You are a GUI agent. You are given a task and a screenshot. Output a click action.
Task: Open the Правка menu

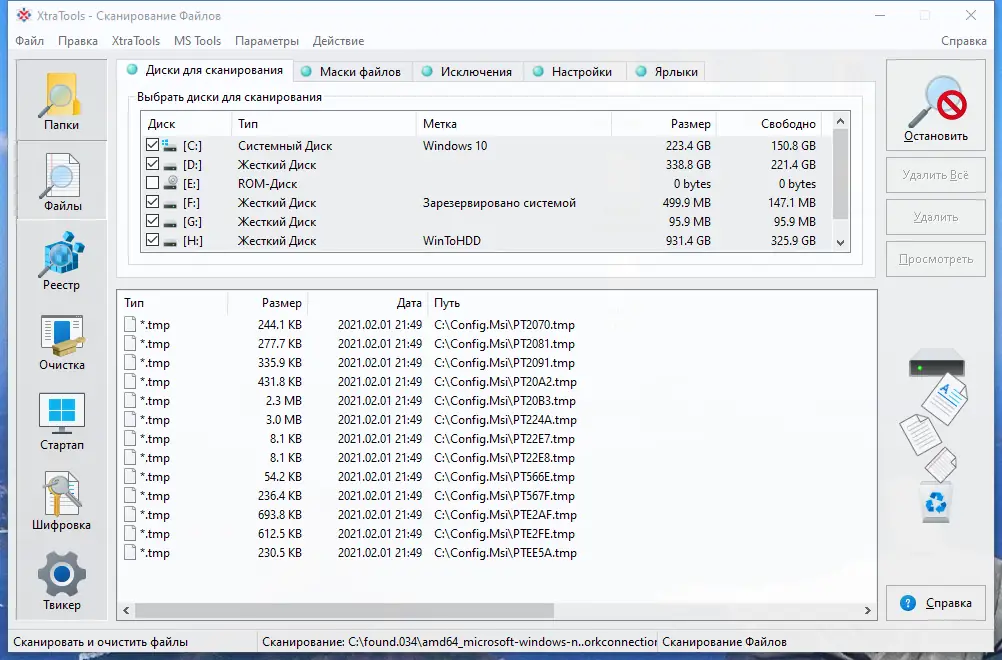click(x=78, y=41)
